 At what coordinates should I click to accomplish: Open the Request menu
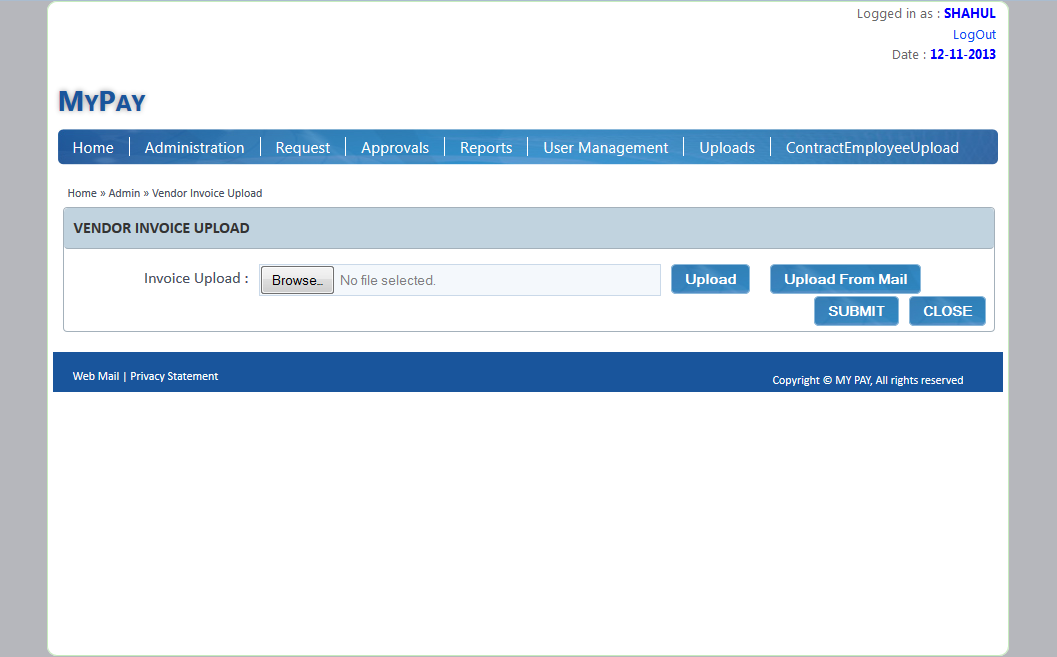(x=303, y=148)
